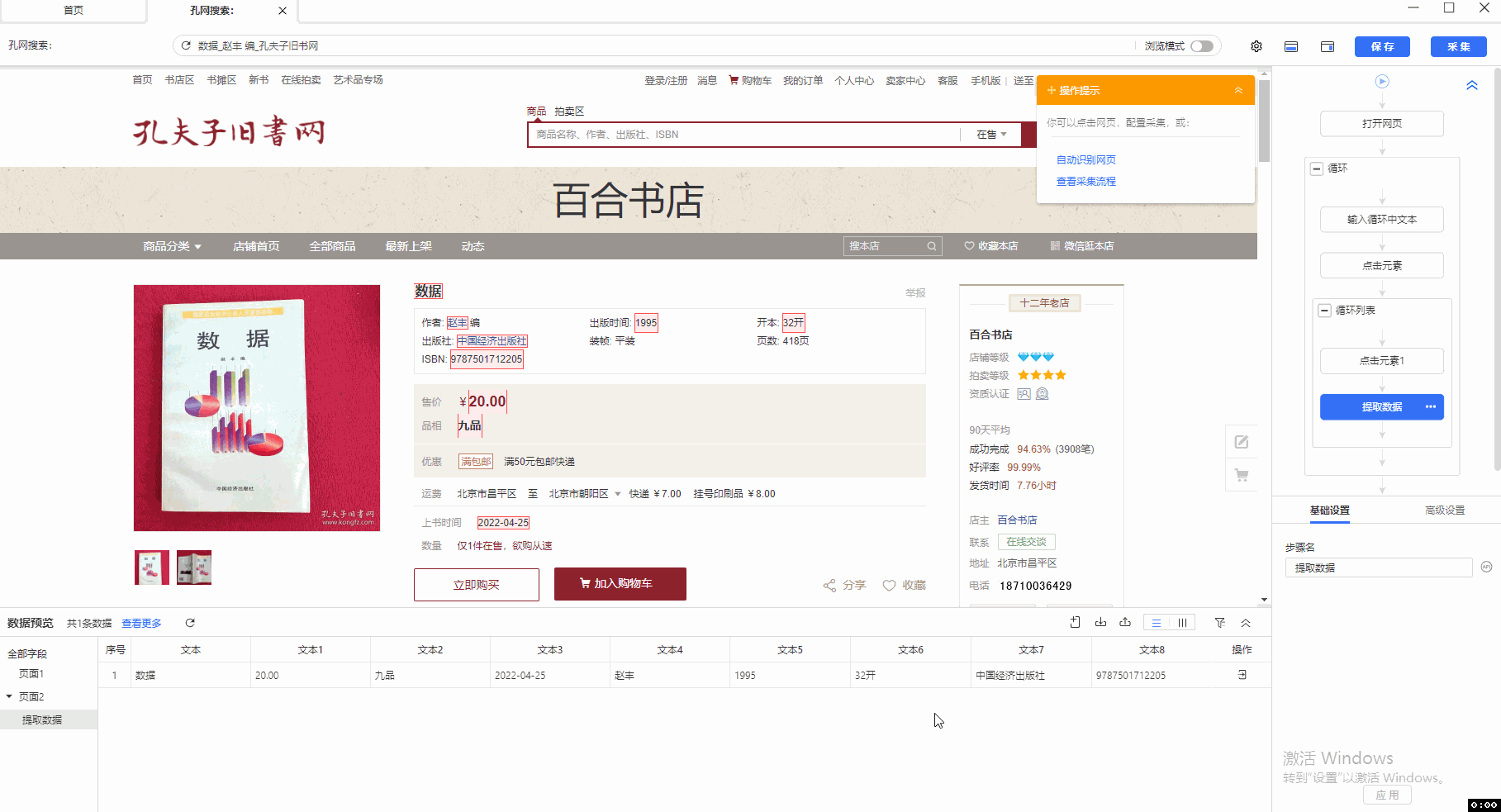This screenshot has width=1501, height=812.
Task: Click the 查看采集流程 link
Action: click(x=1086, y=182)
